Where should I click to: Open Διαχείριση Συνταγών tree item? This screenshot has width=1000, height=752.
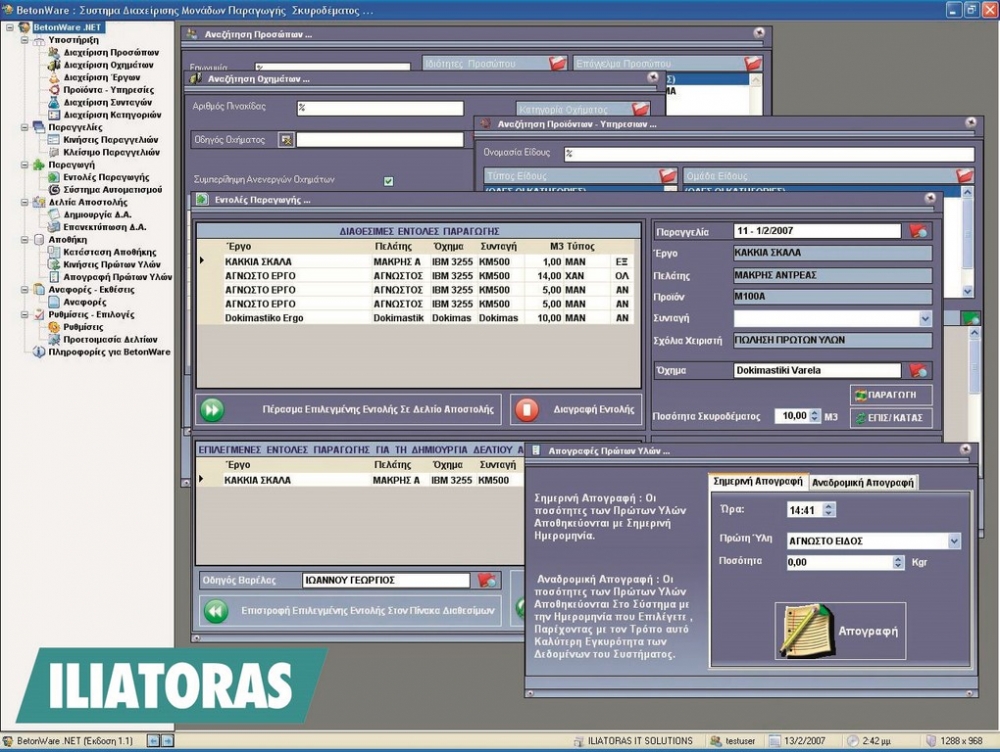(x=108, y=102)
